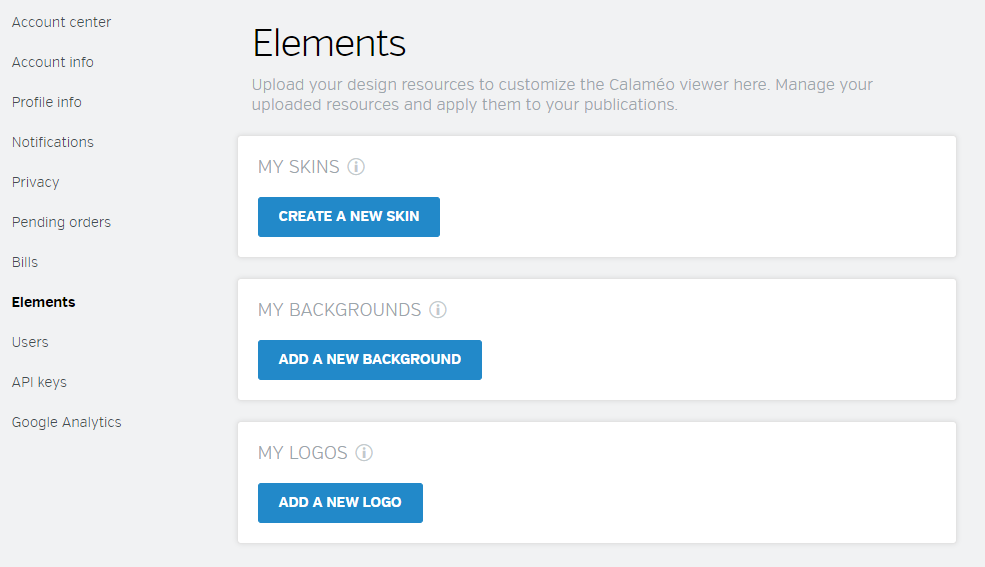Click Create a New Skin button
Image resolution: width=985 pixels, height=567 pixels.
(349, 217)
